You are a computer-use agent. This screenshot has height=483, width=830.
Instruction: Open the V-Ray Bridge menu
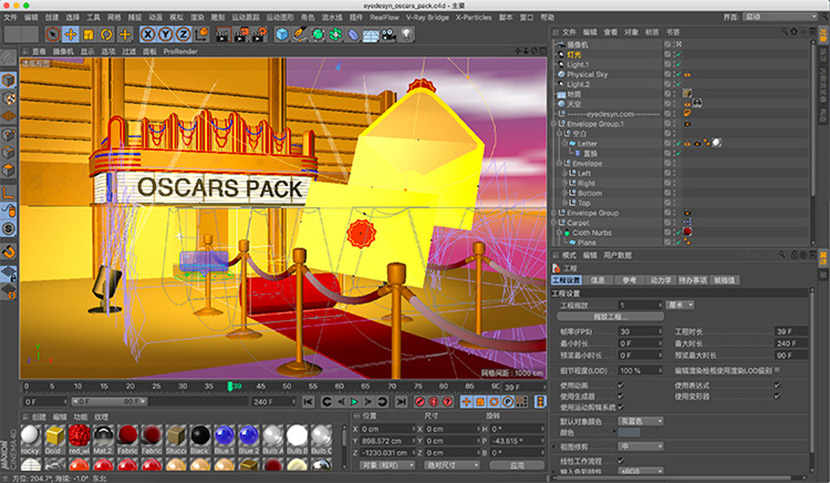pos(427,17)
